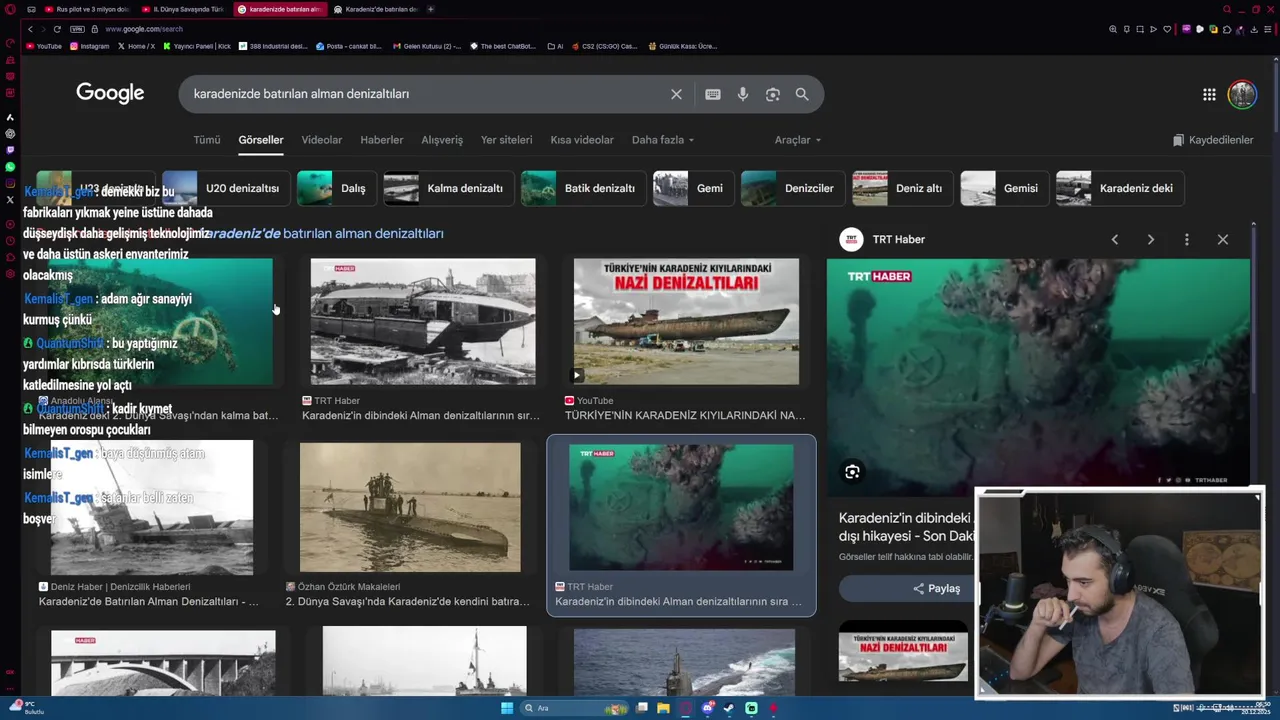This screenshot has width=1280, height=720.
Task: Click the Google logo
Action: pos(110,93)
